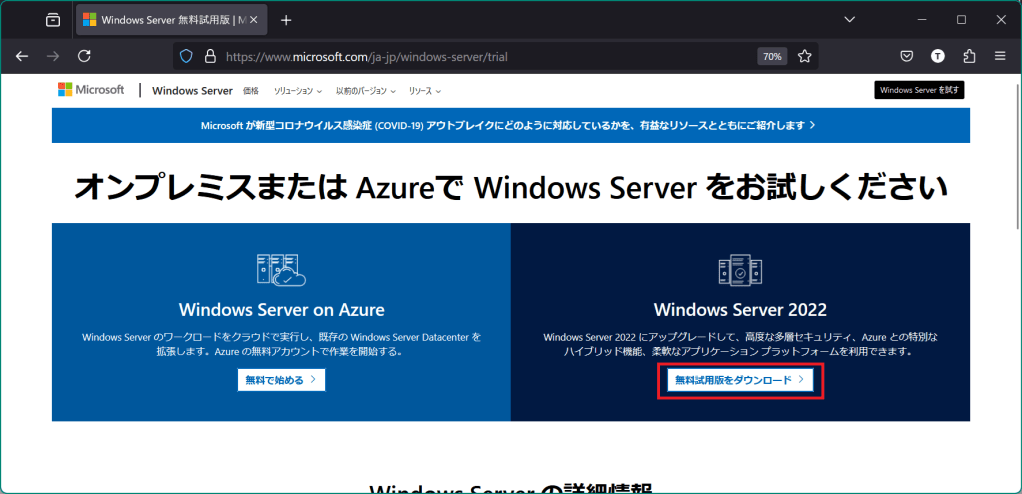Click the padlock site security icon
The height and width of the screenshot is (494, 1022).
[210, 57]
